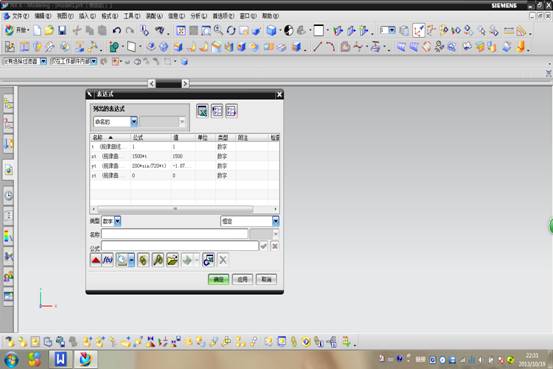Click the save icon in main toolbar
553x369 pixels.
coord(62,31)
